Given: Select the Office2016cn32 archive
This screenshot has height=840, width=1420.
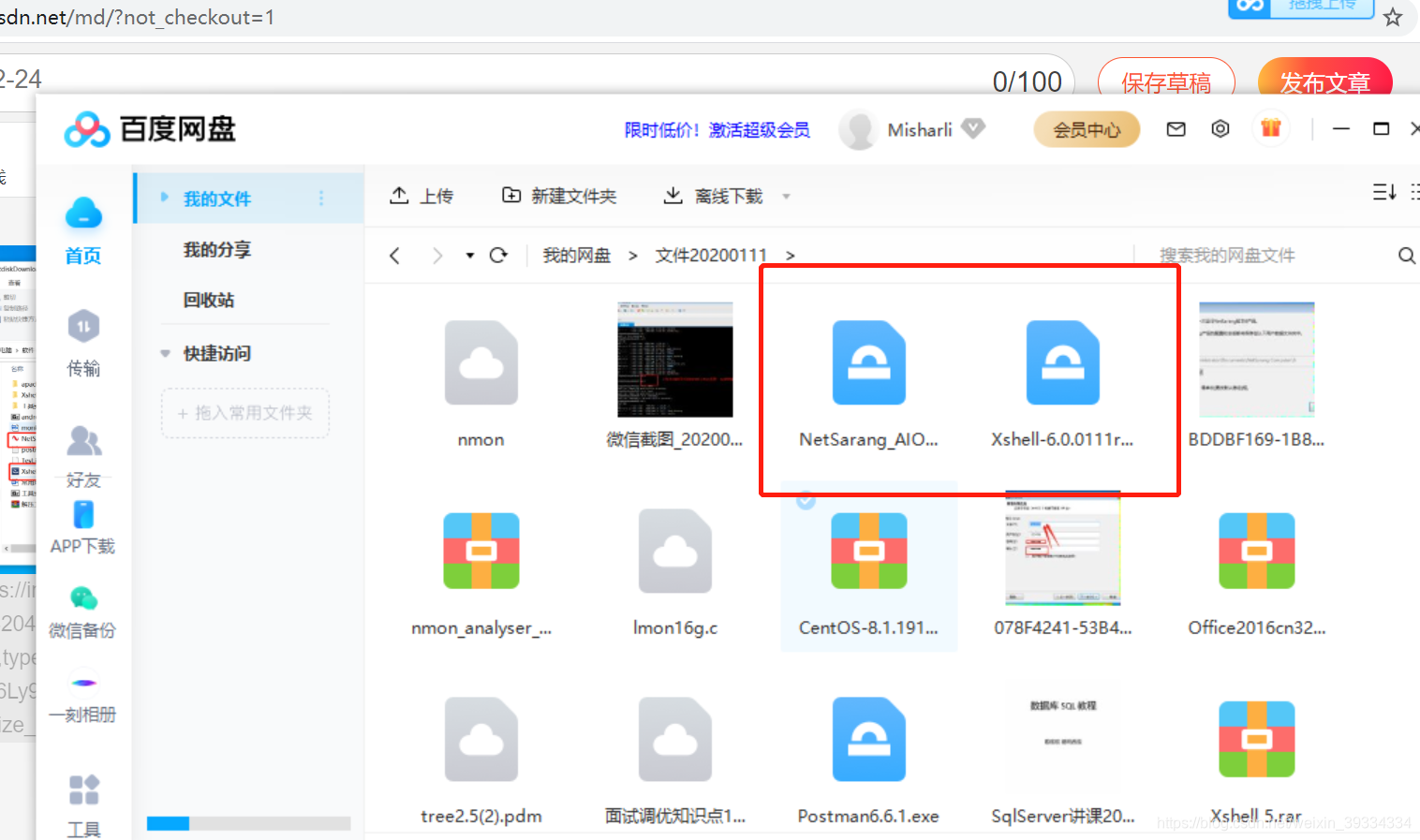Looking at the screenshot, I should 1257,551.
